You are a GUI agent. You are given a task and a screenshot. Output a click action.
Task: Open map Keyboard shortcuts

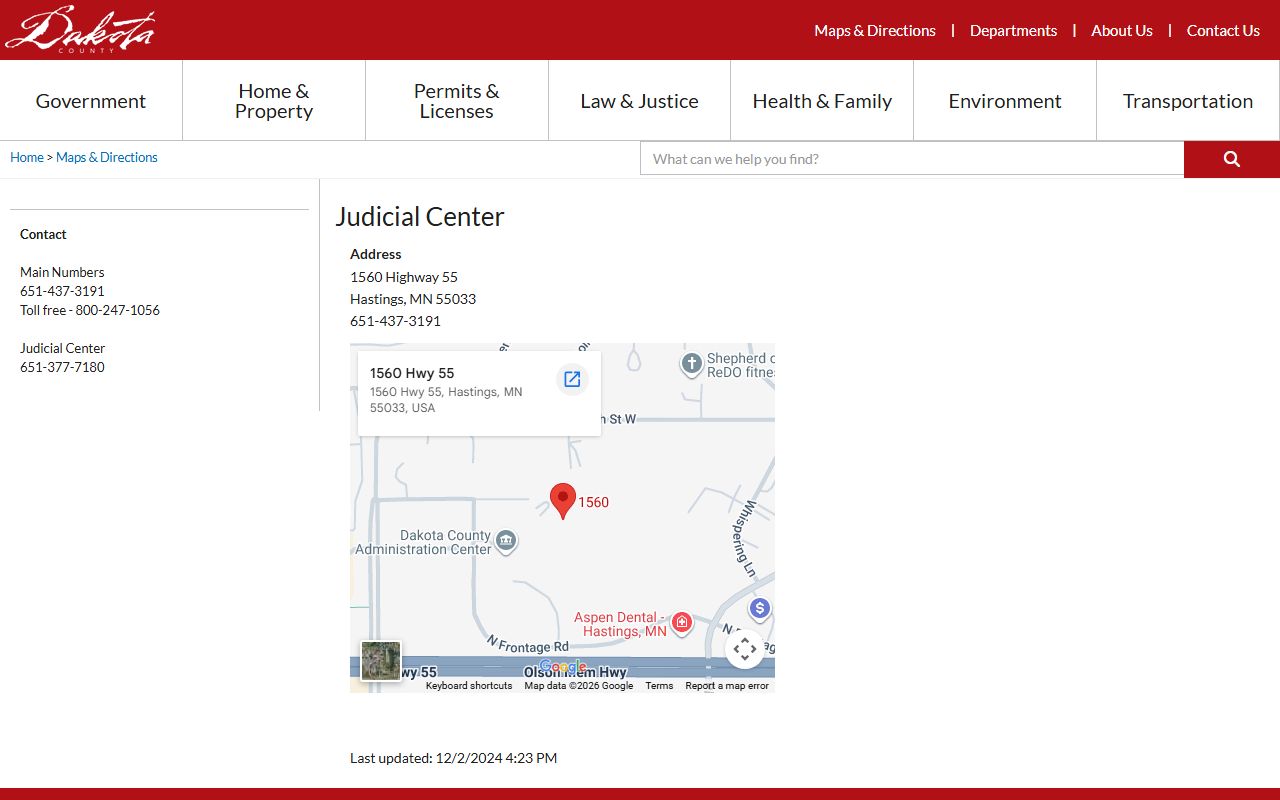[469, 686]
